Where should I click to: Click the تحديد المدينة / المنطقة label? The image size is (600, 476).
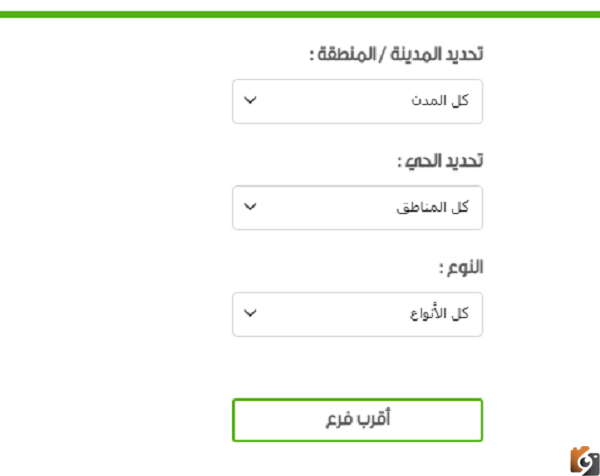pyautogui.click(x=396, y=54)
